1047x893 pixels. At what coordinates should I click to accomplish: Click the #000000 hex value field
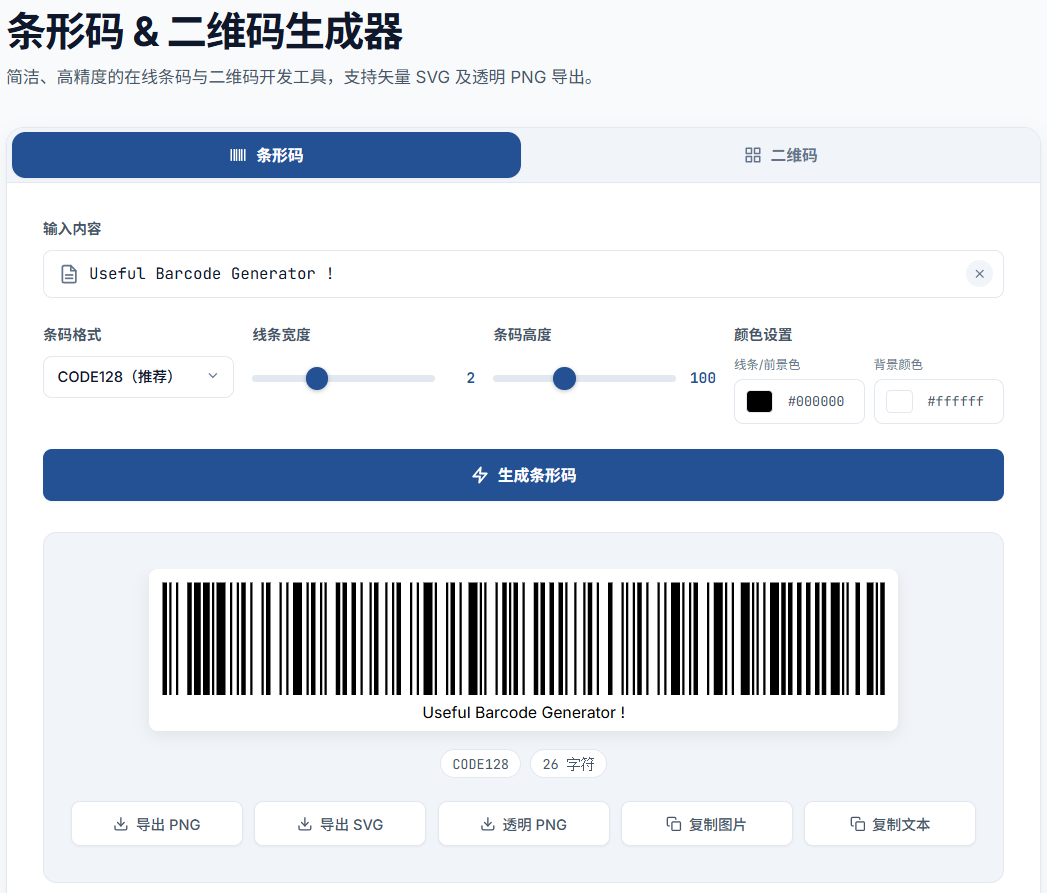pos(816,401)
